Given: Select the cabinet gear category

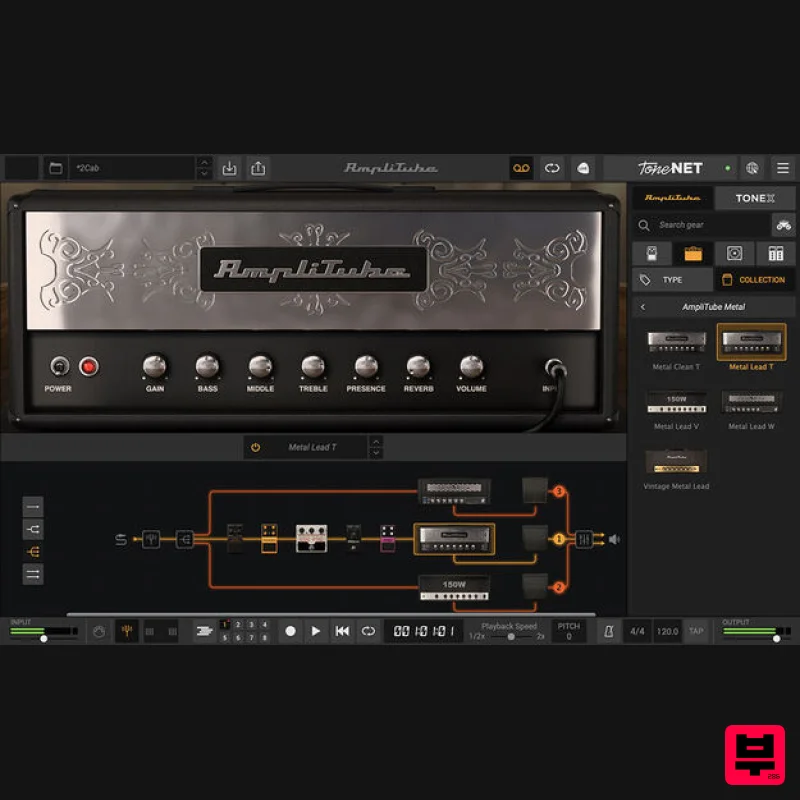Looking at the screenshot, I should click(733, 253).
